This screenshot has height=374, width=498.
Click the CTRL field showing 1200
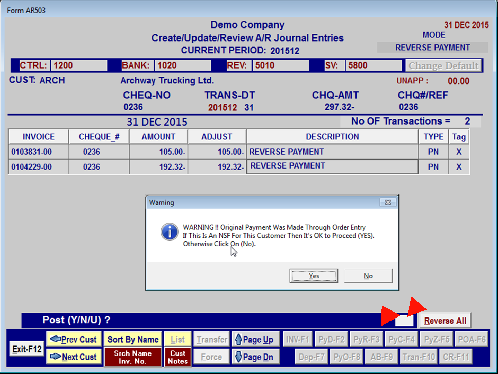(79, 65)
